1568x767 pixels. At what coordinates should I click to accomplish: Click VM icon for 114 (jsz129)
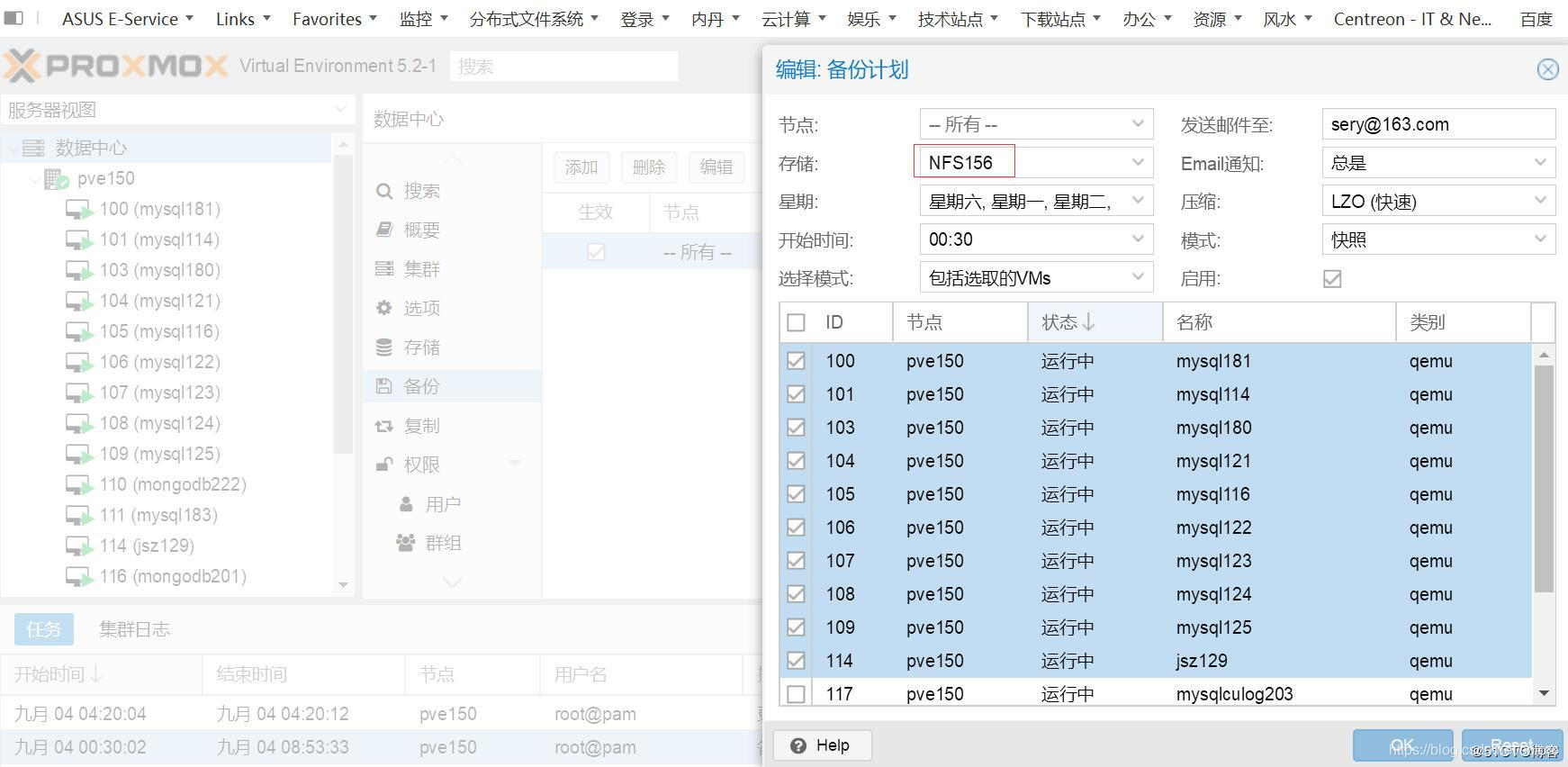pyautogui.click(x=79, y=546)
